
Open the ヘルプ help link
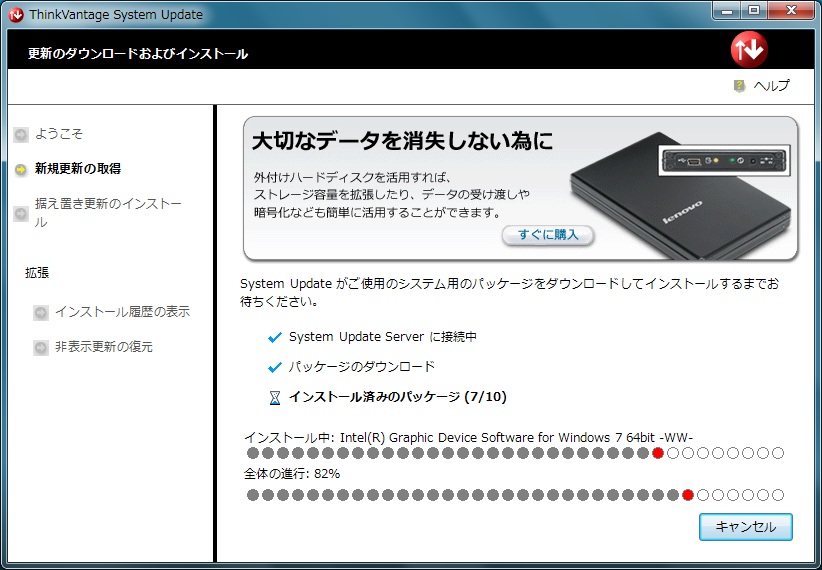pyautogui.click(x=771, y=85)
